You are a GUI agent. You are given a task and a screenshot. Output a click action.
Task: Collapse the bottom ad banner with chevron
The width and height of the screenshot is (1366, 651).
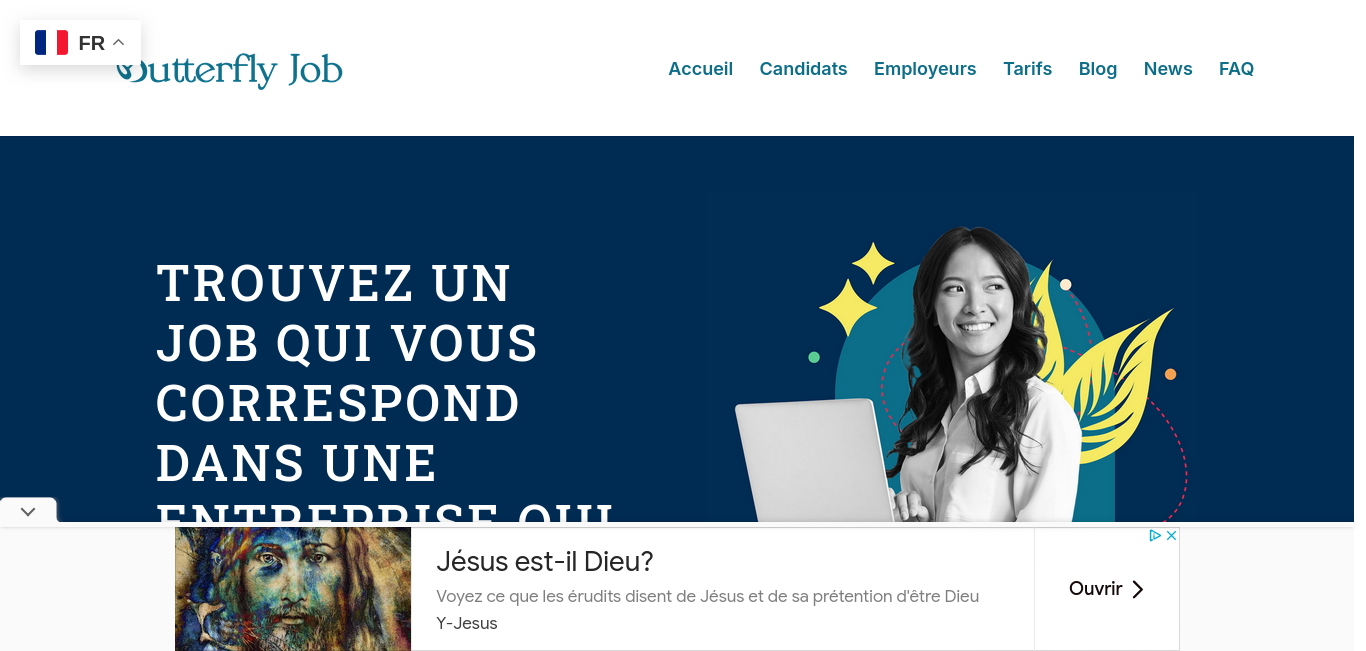[x=28, y=511]
